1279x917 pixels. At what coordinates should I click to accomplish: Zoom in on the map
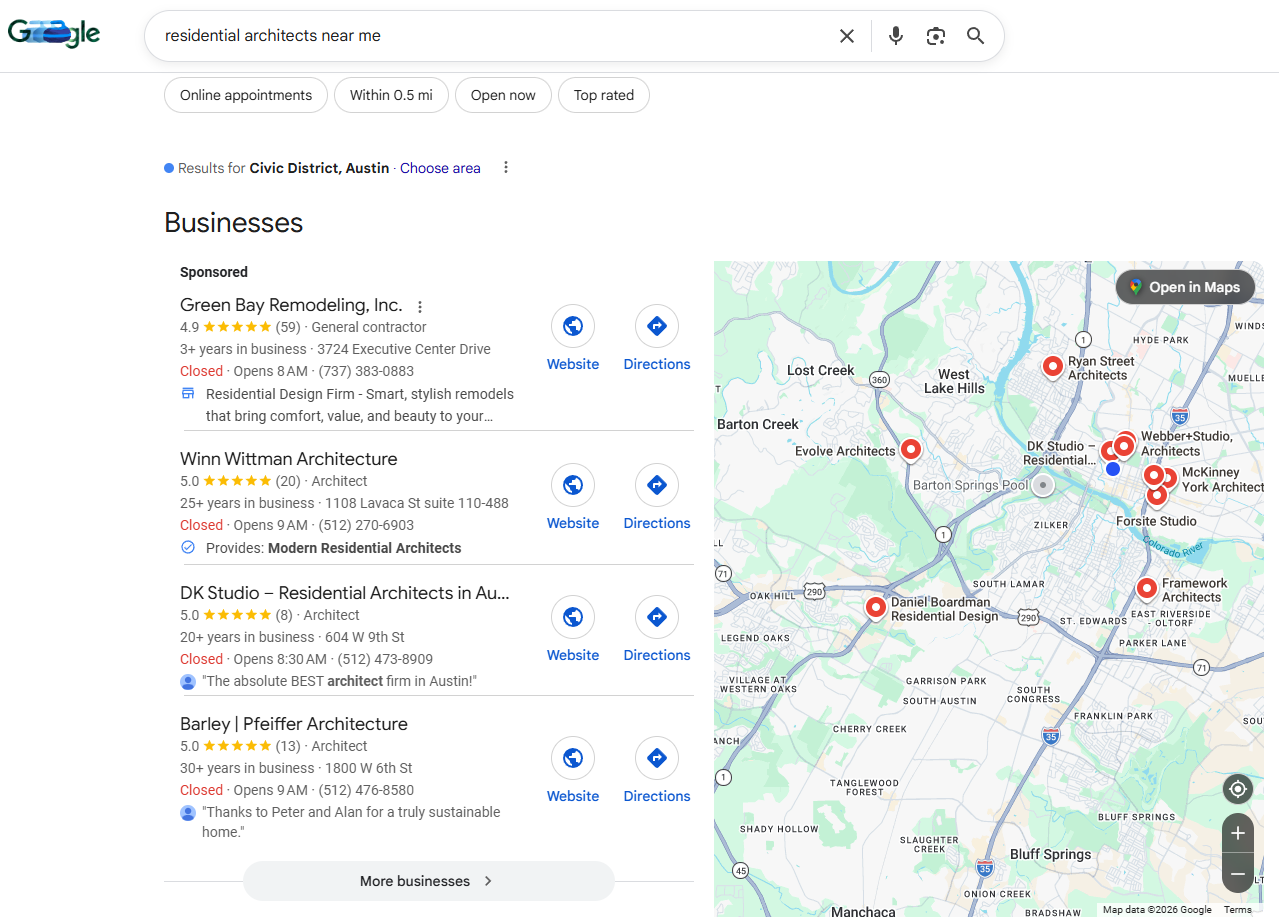pyautogui.click(x=1238, y=833)
